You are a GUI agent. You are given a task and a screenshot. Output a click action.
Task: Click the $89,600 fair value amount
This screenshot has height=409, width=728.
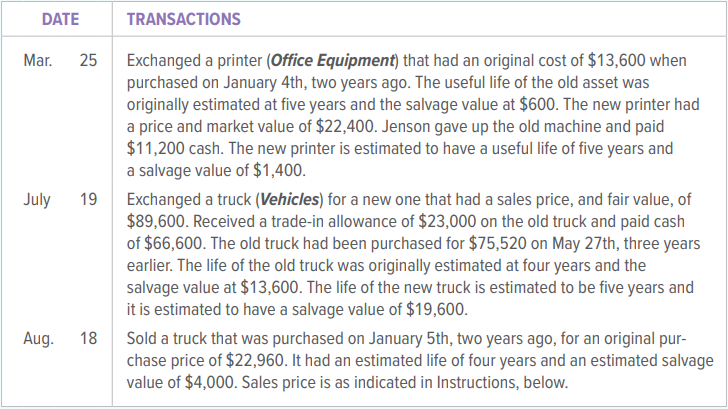(x=156, y=221)
